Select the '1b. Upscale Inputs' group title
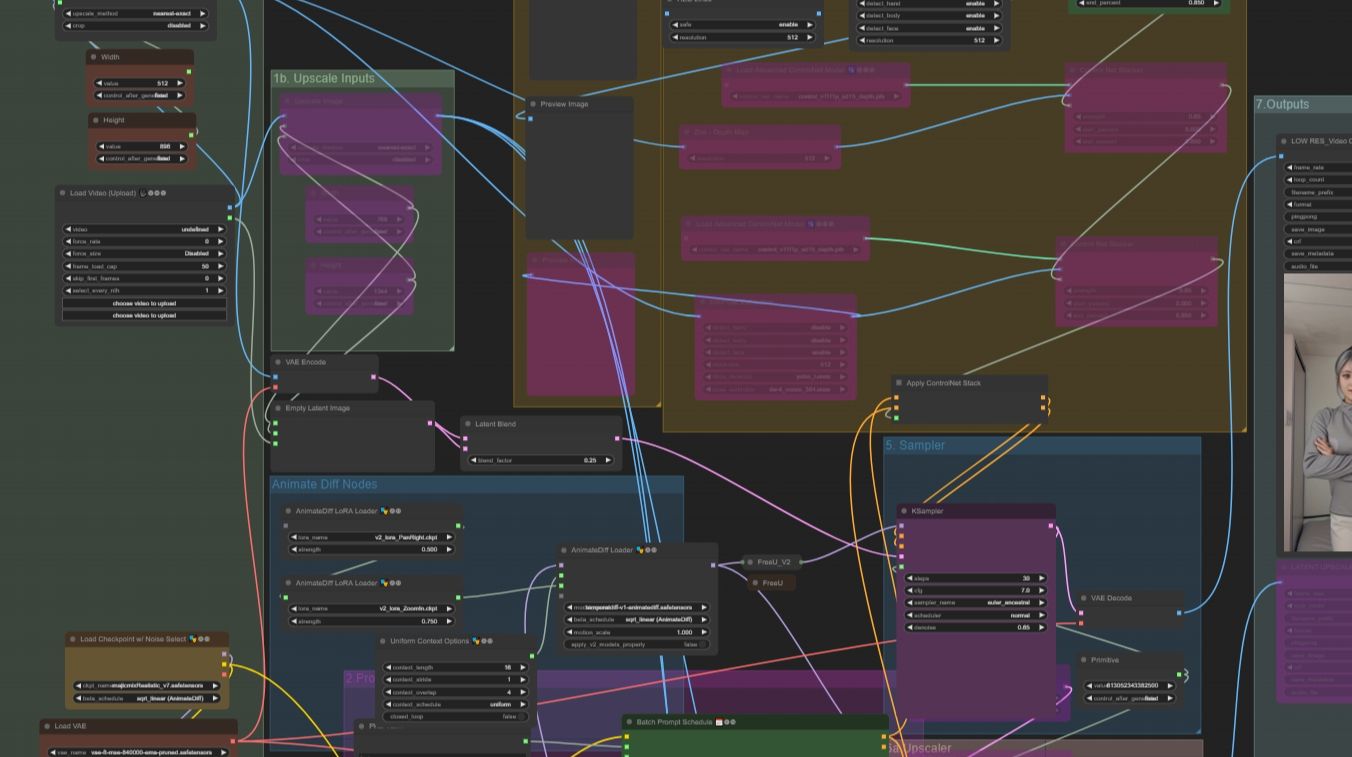The width and height of the screenshot is (1352, 757). pyautogui.click(x=323, y=78)
